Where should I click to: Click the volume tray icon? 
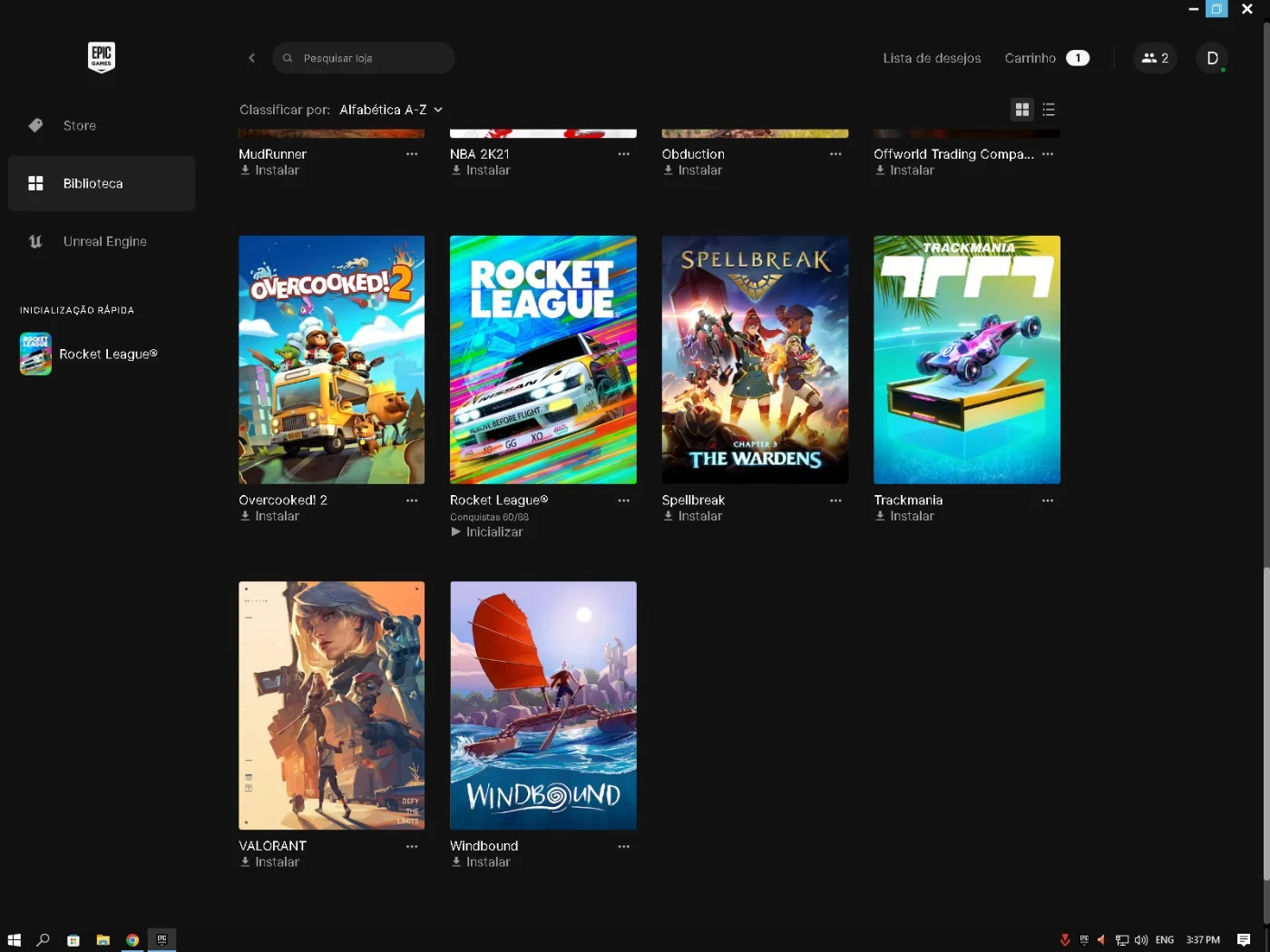coord(1141,940)
